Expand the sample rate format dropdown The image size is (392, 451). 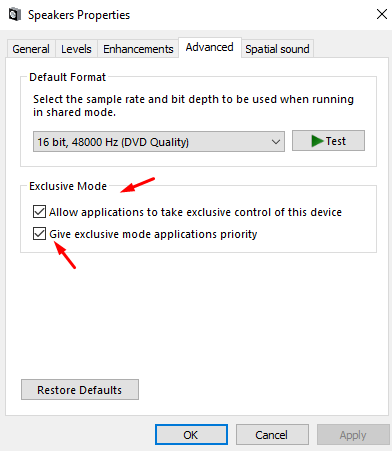(x=159, y=142)
